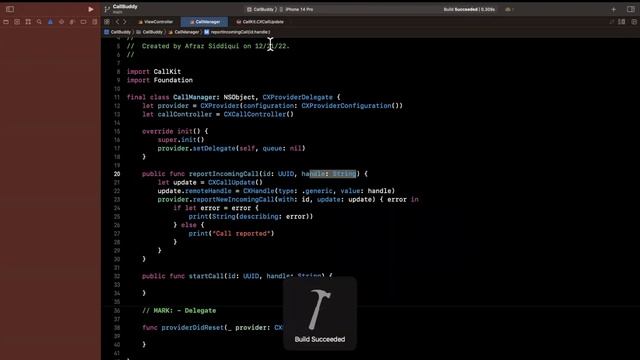
Task: Open the Find navigator magnifier
Action: [x=39, y=22]
